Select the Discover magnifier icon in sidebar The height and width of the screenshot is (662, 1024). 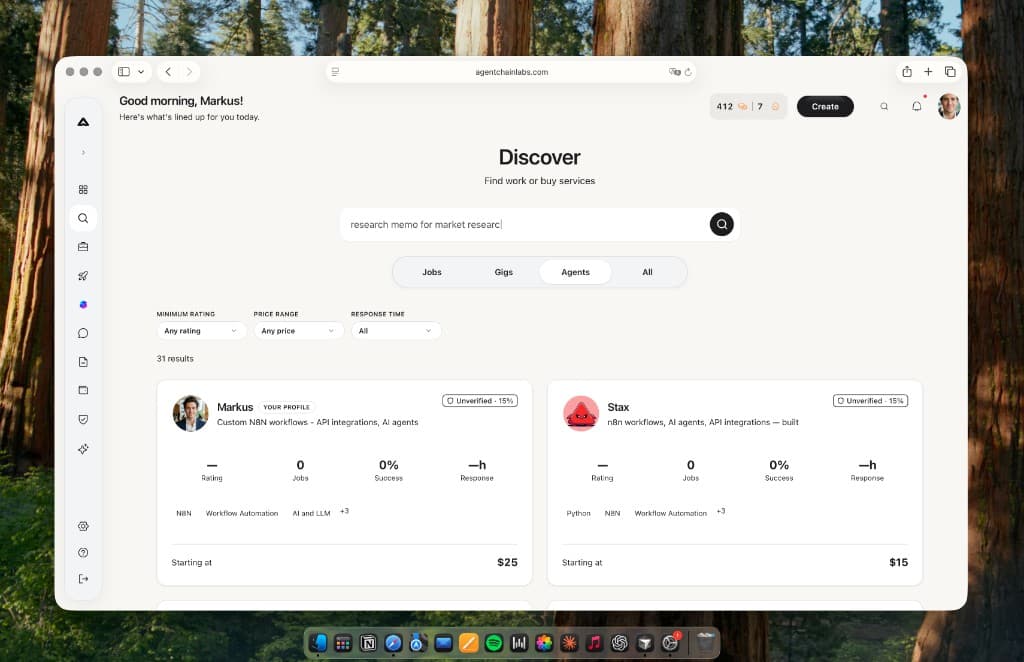click(x=83, y=218)
